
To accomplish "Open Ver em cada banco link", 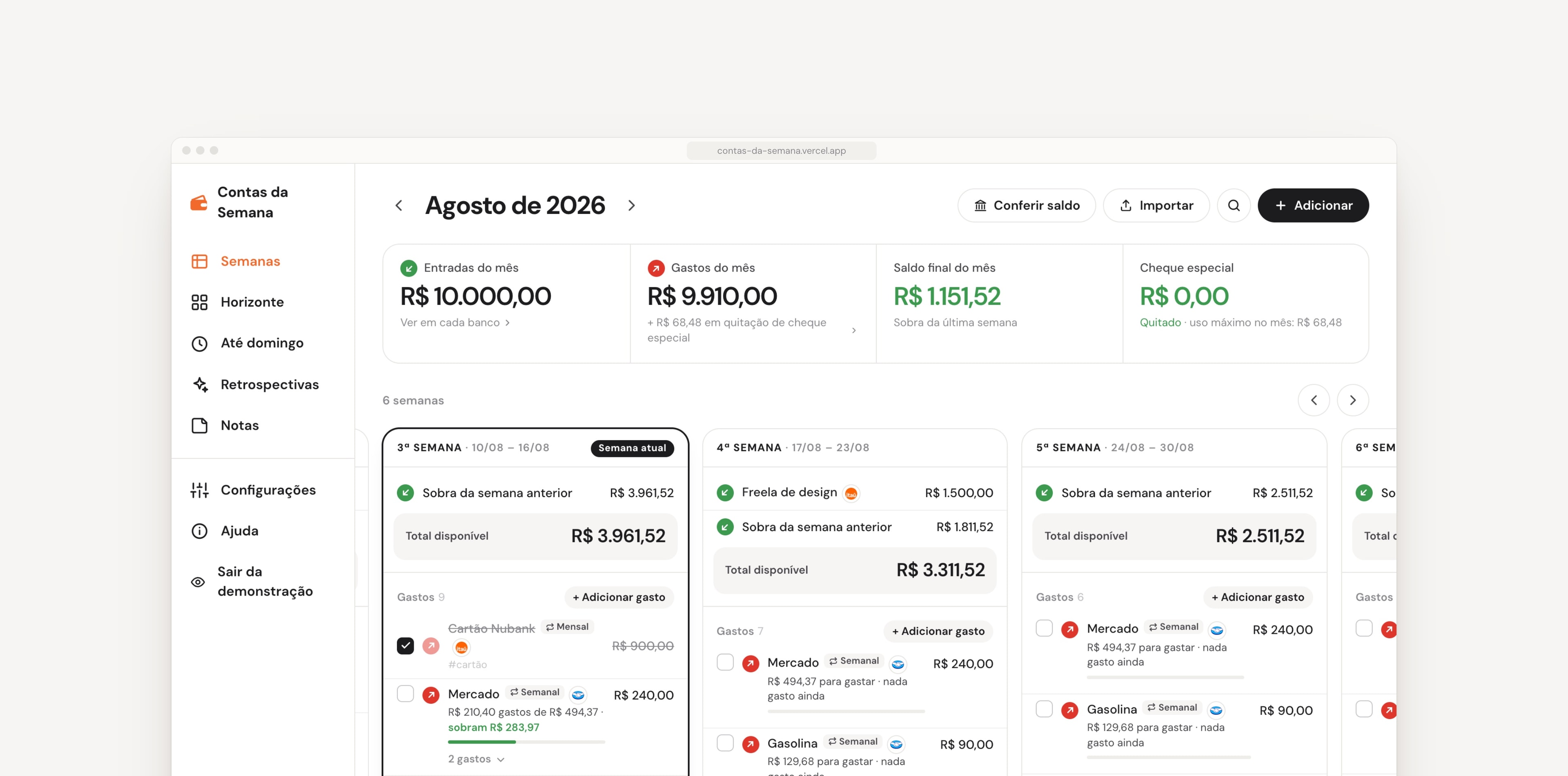I will [x=455, y=322].
